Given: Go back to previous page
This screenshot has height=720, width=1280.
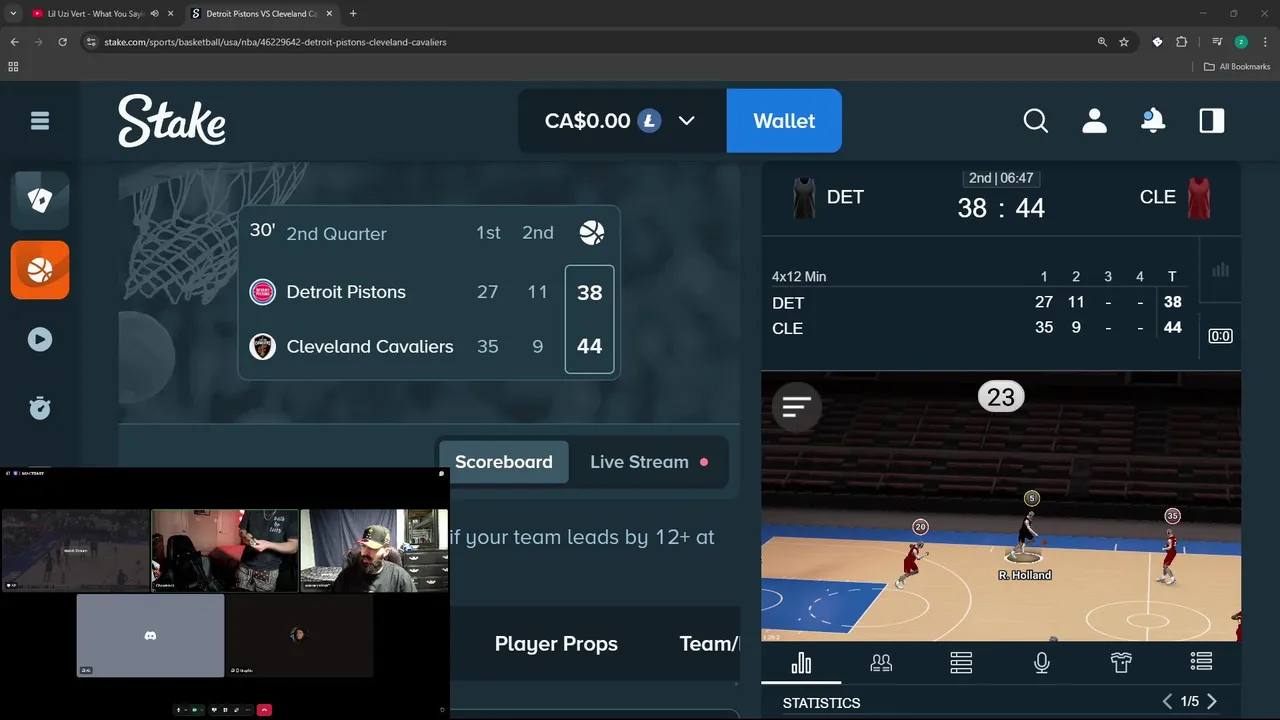Looking at the screenshot, I should coord(14,42).
